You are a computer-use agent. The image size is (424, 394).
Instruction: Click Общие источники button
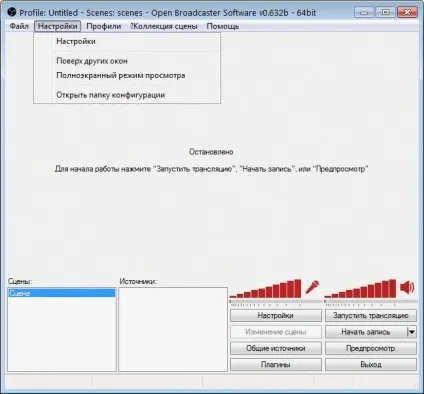coord(276,348)
